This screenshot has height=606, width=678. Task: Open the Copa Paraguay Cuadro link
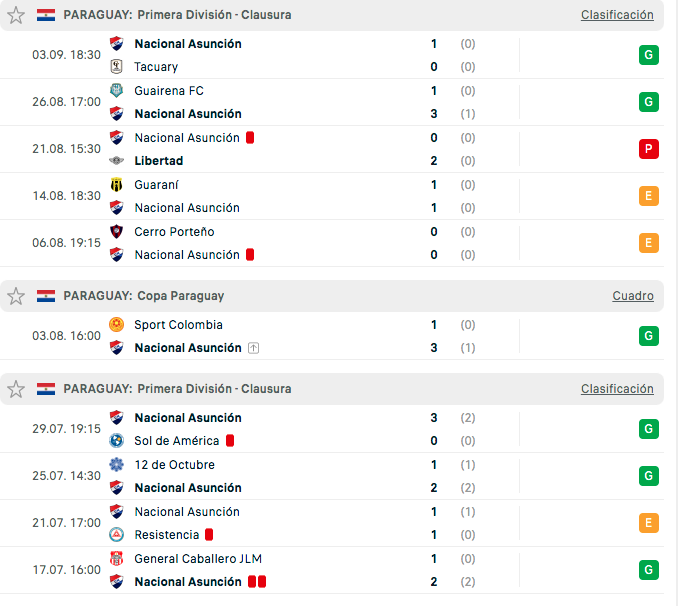coord(633,296)
